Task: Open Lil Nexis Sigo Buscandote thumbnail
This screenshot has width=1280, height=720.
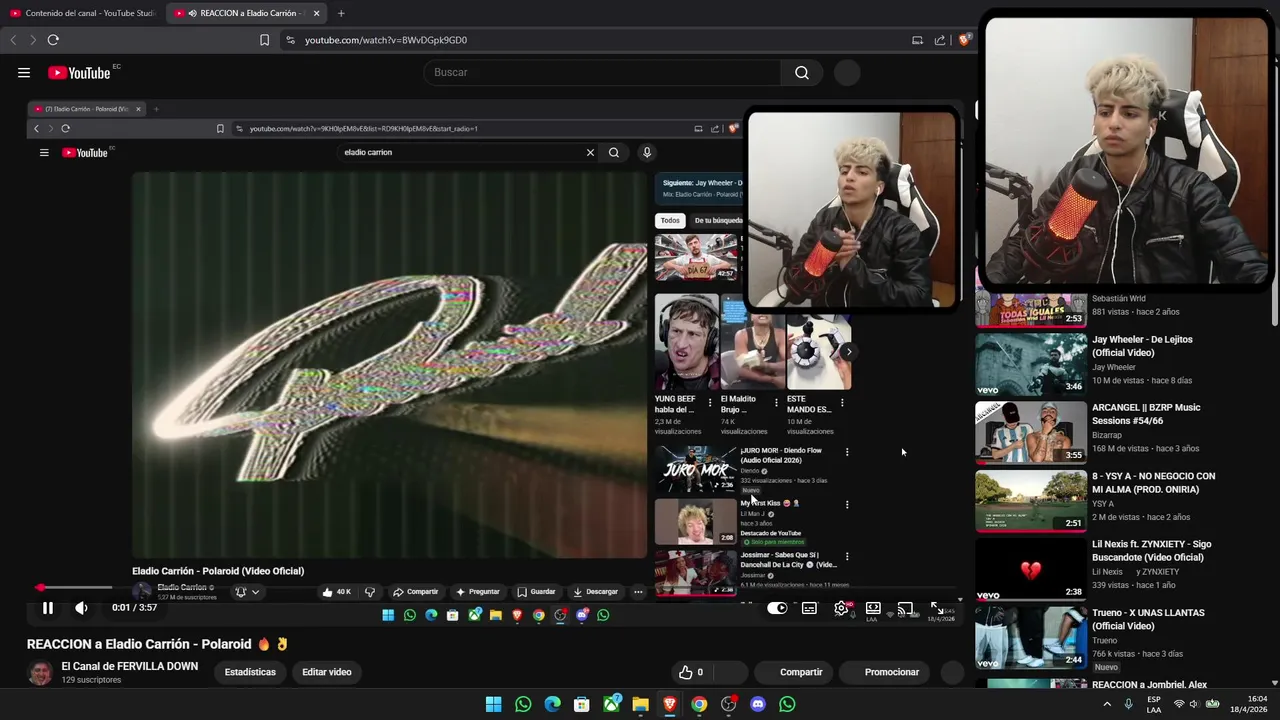Action: point(1031,569)
